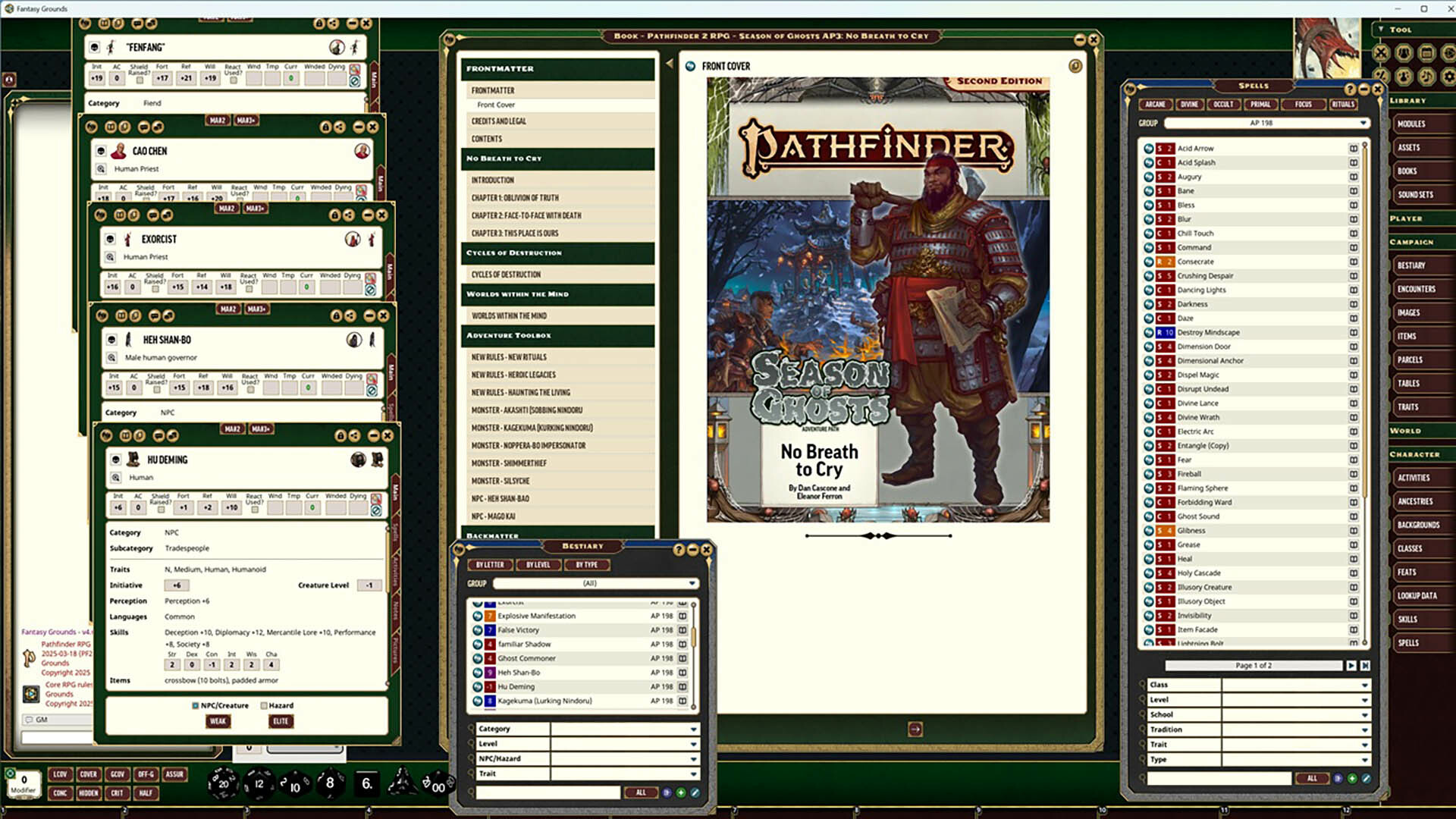Open the Options gear in the Tool panel

tap(1449, 76)
